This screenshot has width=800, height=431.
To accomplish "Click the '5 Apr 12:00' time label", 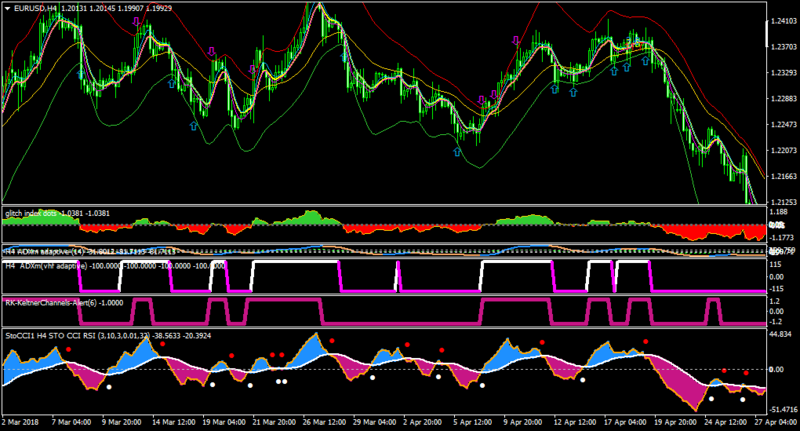I will tap(472, 422).
